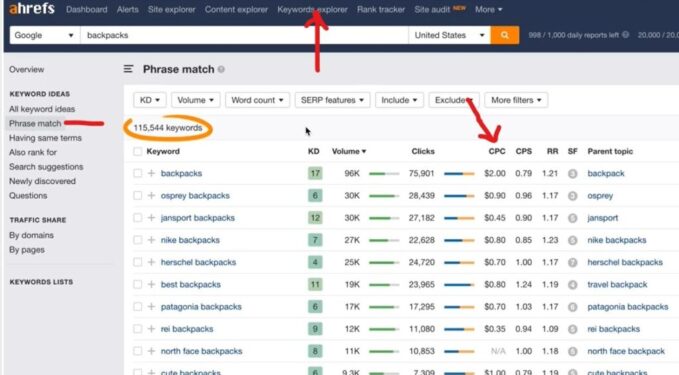Screen dimensions: 679x375
Task: Tick the select-all checkbox in Keyword header
Action: [x=137, y=152]
